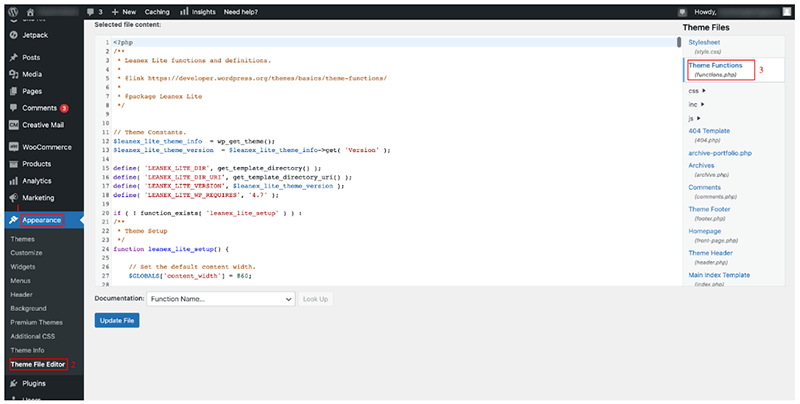Click the WooCommerce sidebar icon
This screenshot has width=800, height=404.
[14, 147]
